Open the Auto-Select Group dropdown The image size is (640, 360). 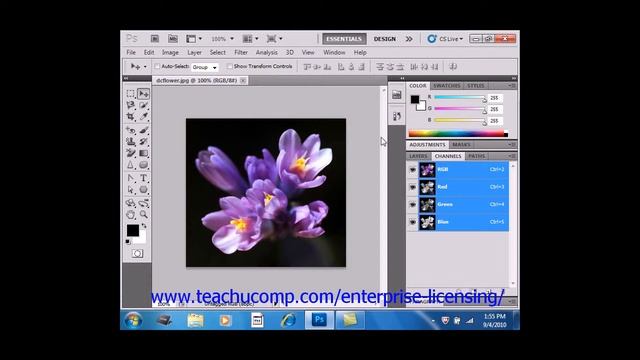point(205,67)
